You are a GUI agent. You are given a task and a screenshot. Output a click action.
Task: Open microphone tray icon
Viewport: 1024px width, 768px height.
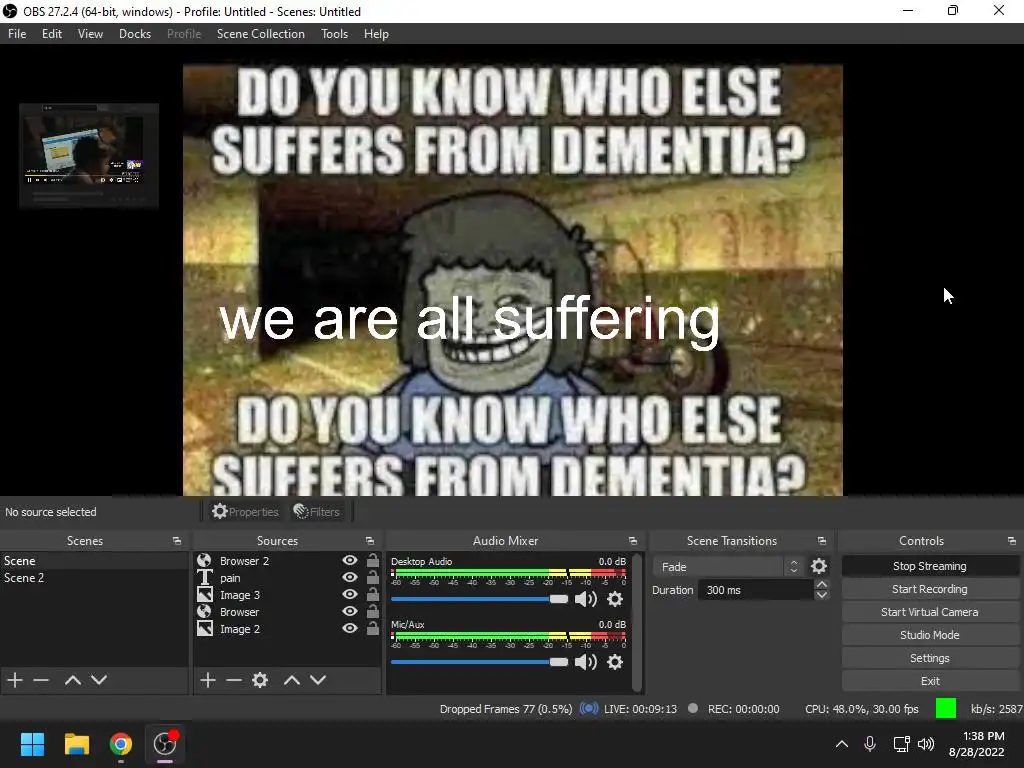tap(870, 744)
